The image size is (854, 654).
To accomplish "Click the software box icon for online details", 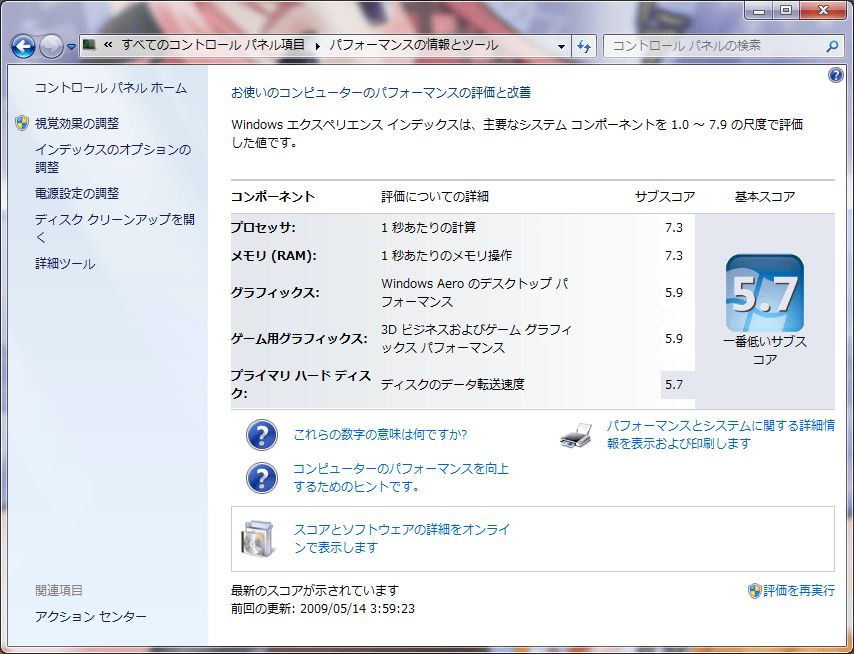I will tap(256, 538).
